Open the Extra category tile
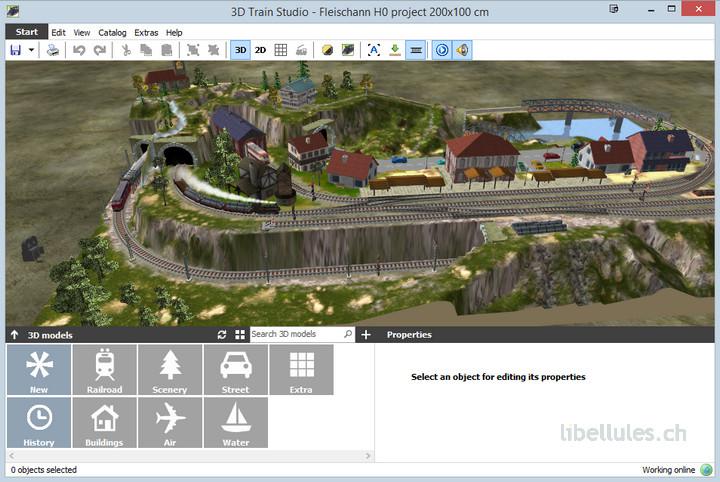Screen dimensions: 720x482 301,370
